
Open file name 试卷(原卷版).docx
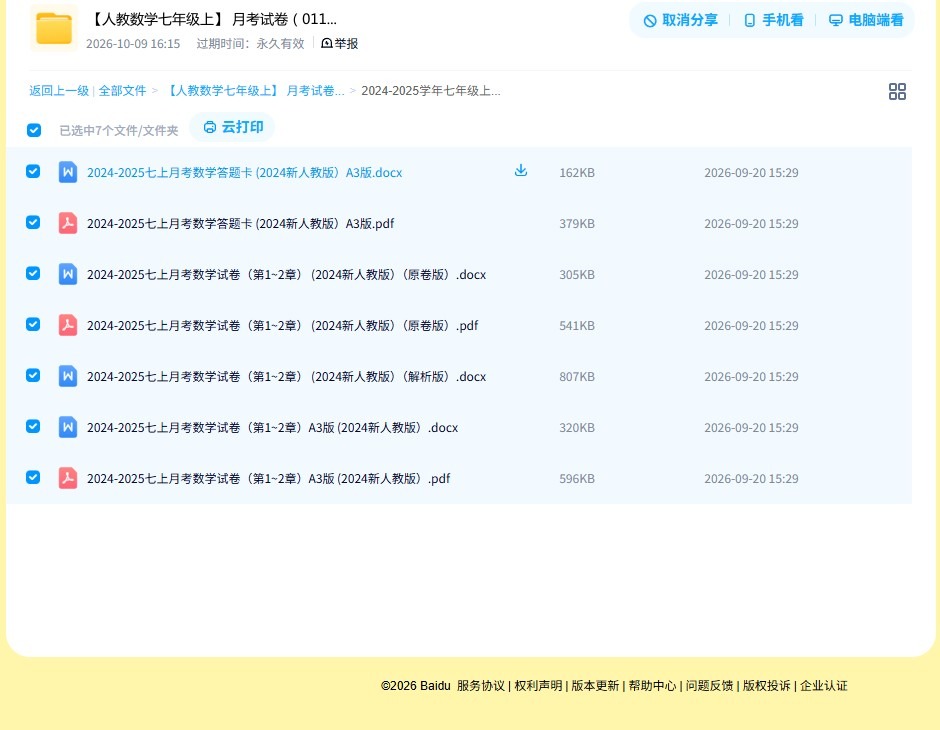[287, 274]
